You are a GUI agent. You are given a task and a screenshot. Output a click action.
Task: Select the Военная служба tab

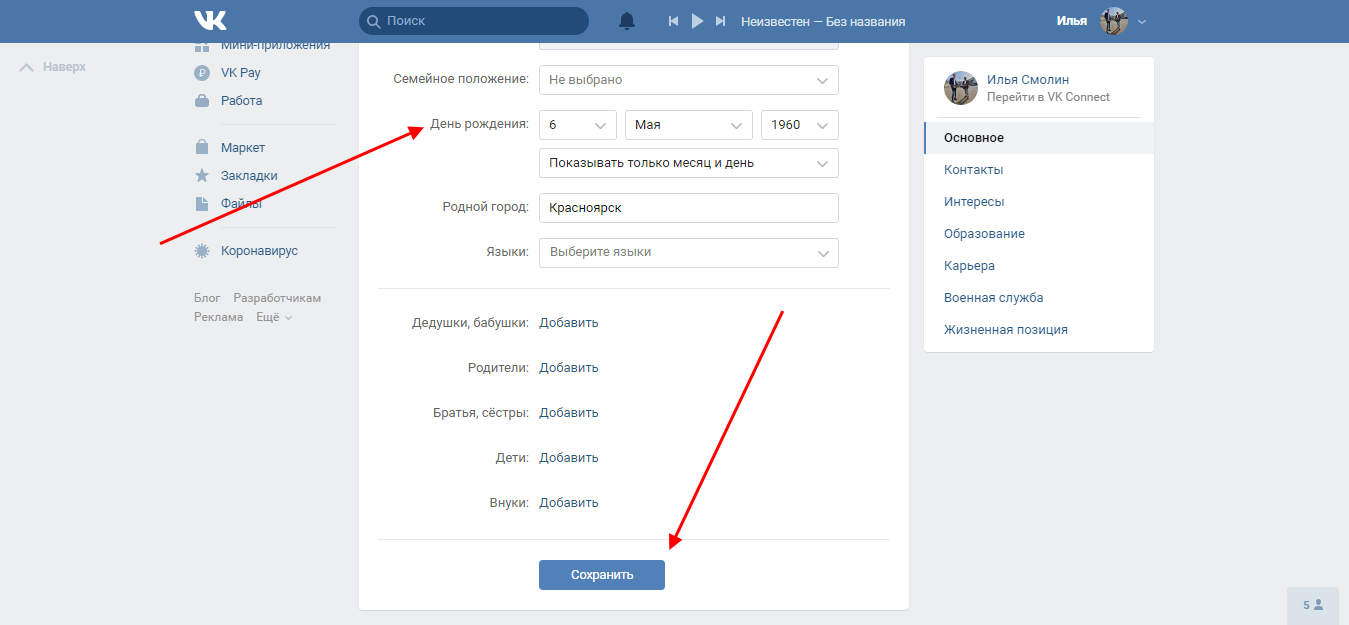(1039, 298)
